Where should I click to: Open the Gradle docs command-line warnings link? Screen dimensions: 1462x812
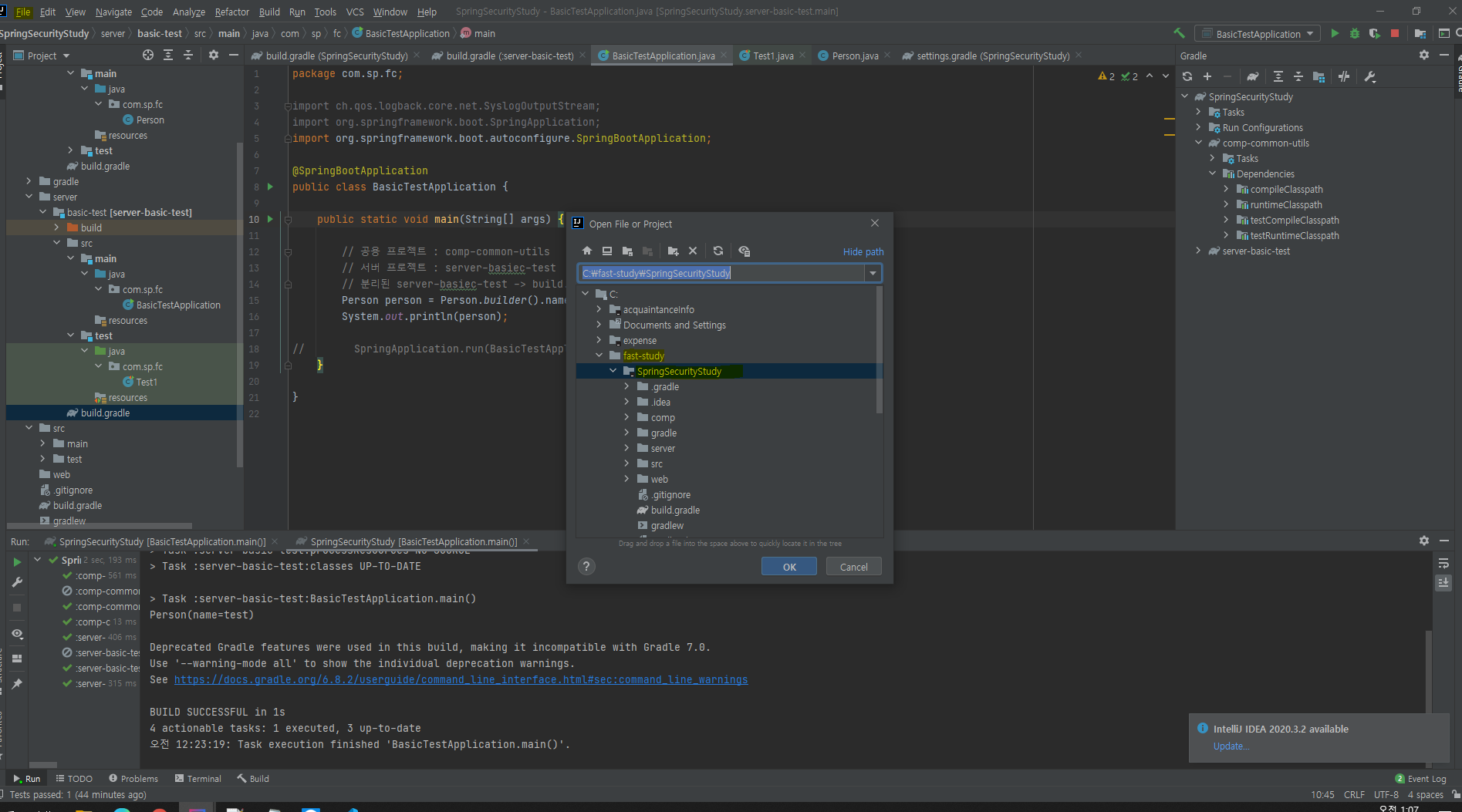coord(461,679)
